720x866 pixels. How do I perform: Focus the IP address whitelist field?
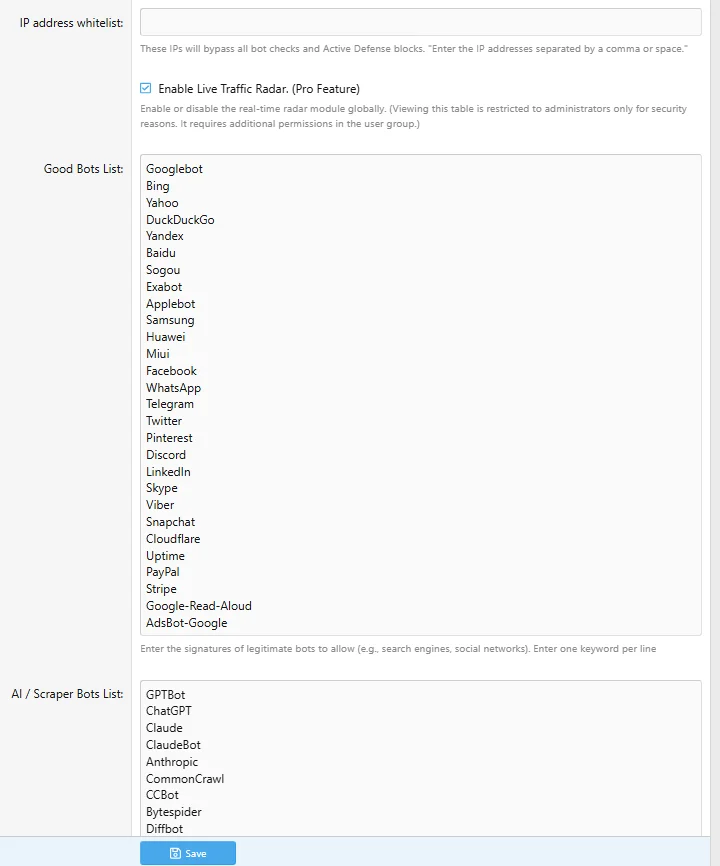[420, 22]
